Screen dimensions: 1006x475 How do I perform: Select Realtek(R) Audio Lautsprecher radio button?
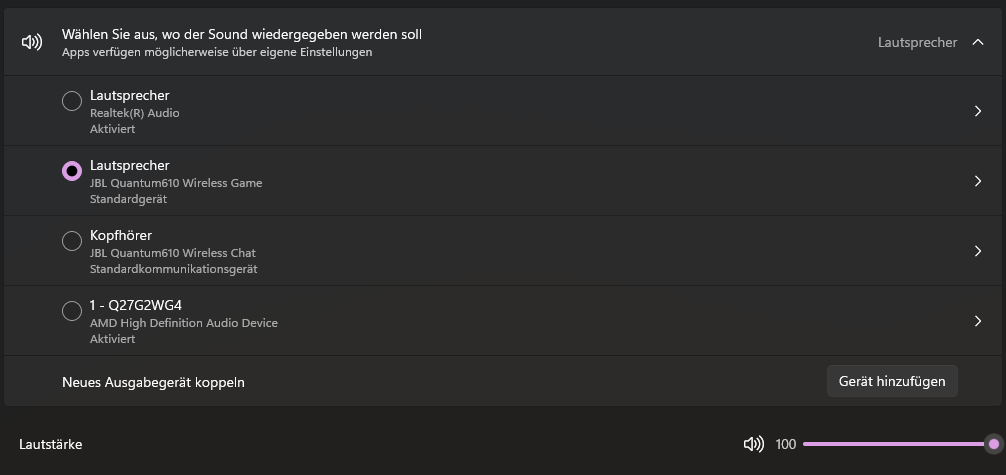pyautogui.click(x=72, y=101)
